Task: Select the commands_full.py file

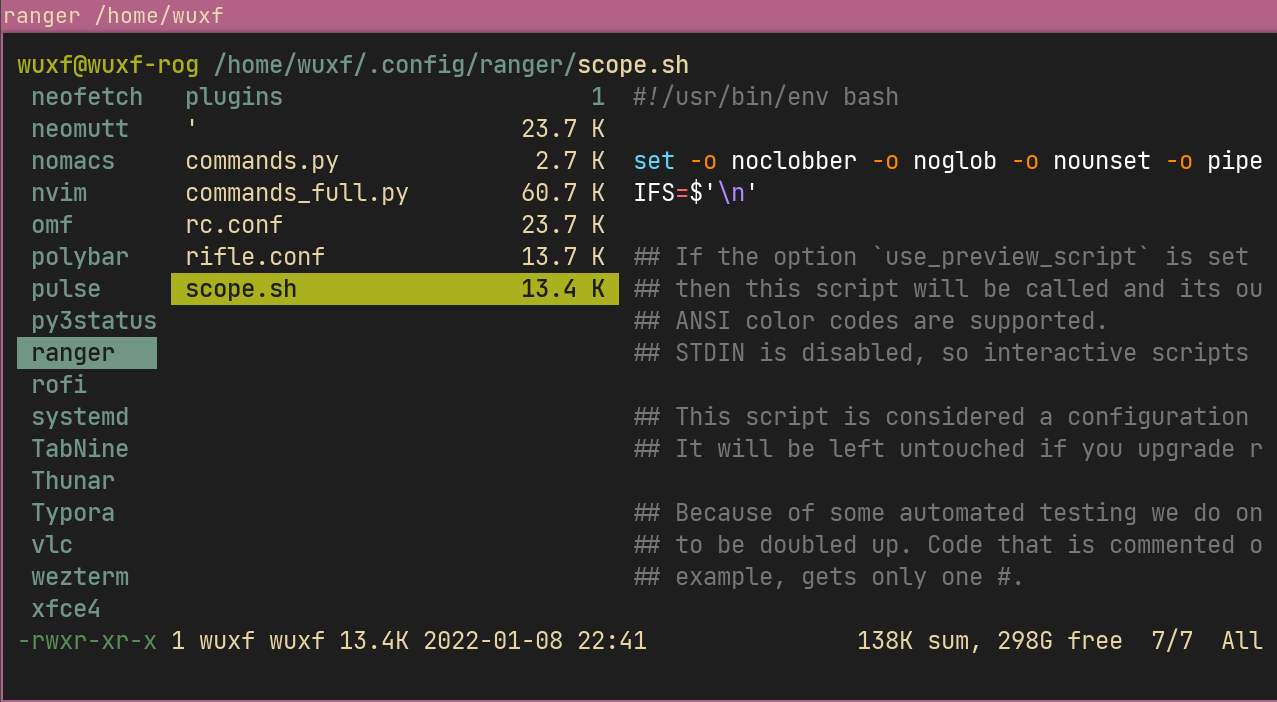Action: click(x=297, y=193)
